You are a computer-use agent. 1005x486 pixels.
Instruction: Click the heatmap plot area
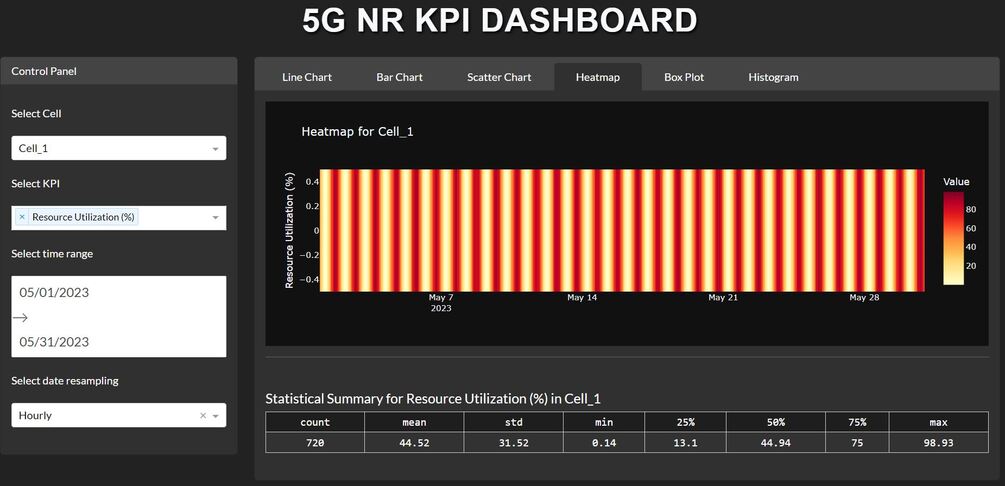coord(622,230)
